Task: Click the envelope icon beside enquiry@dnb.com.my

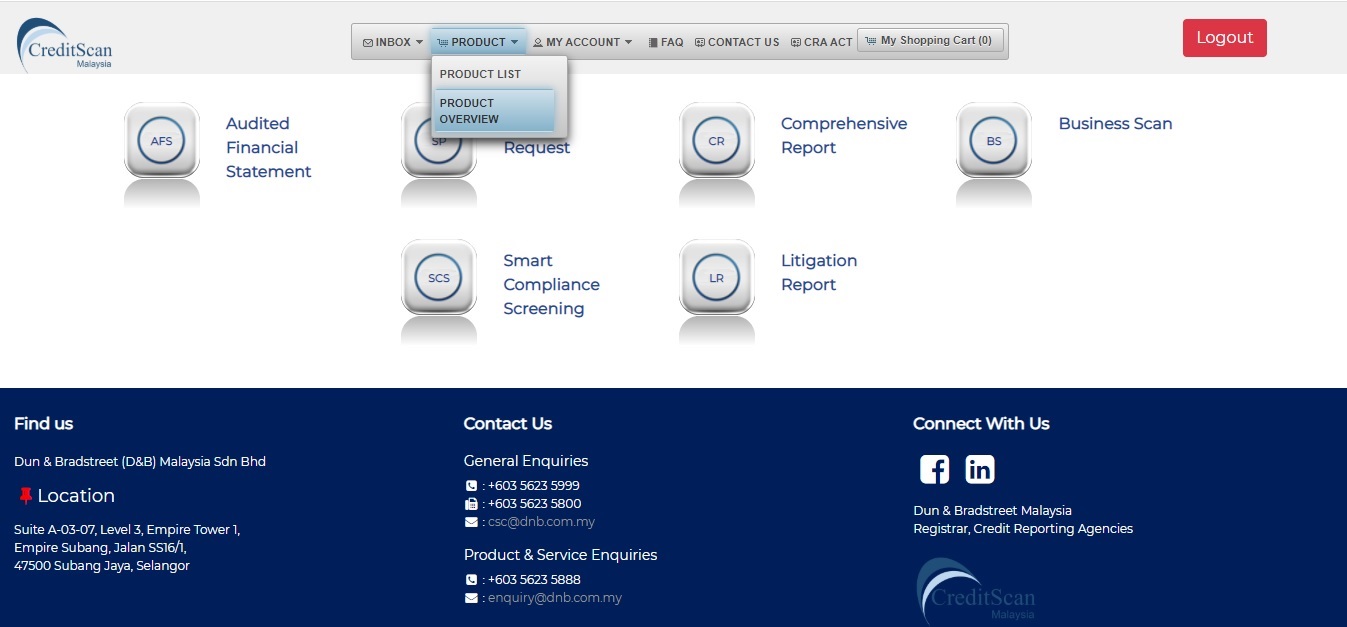Action: click(x=471, y=598)
